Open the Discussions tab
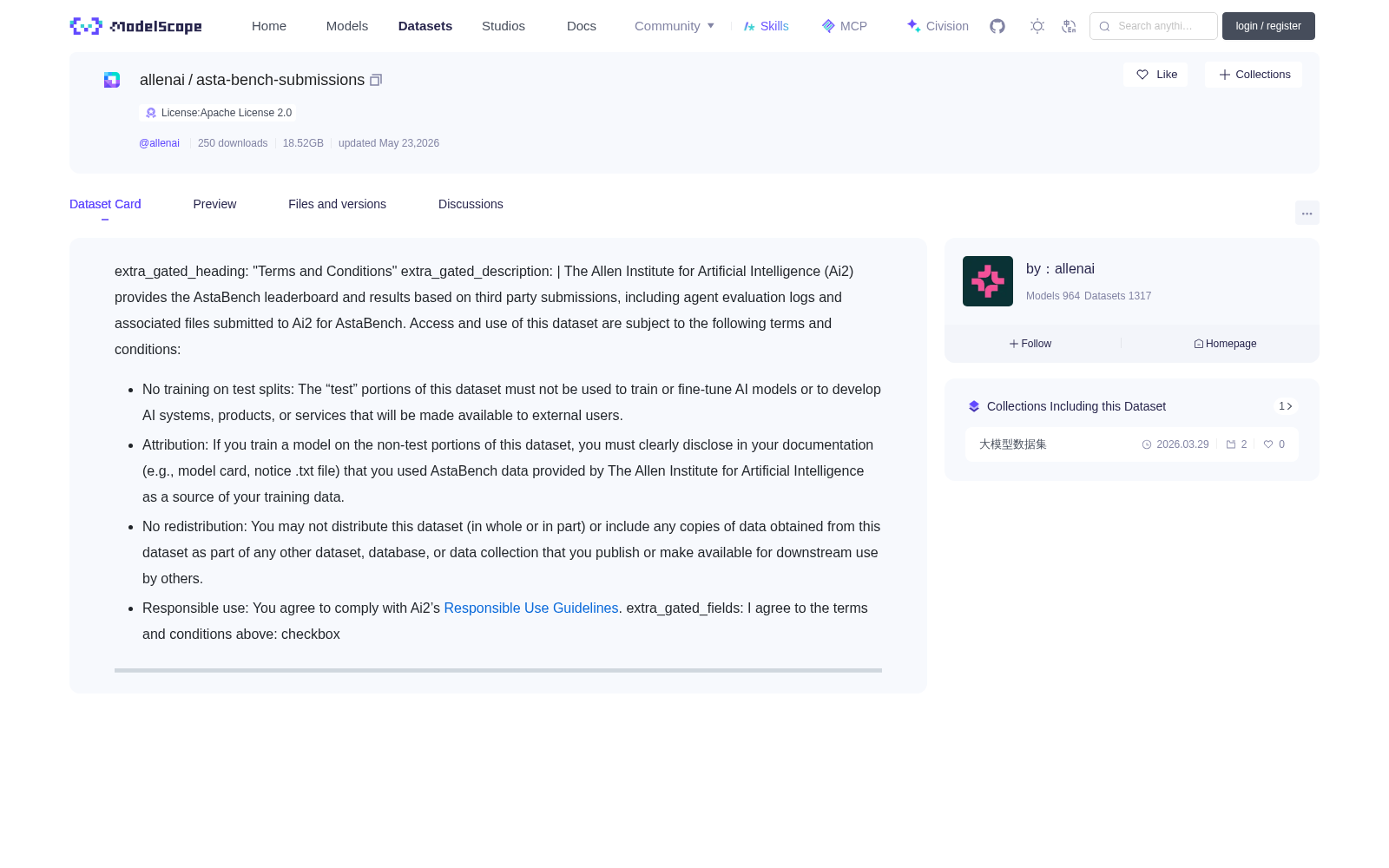Image resolution: width=1389 pixels, height=868 pixels. pyautogui.click(x=471, y=204)
